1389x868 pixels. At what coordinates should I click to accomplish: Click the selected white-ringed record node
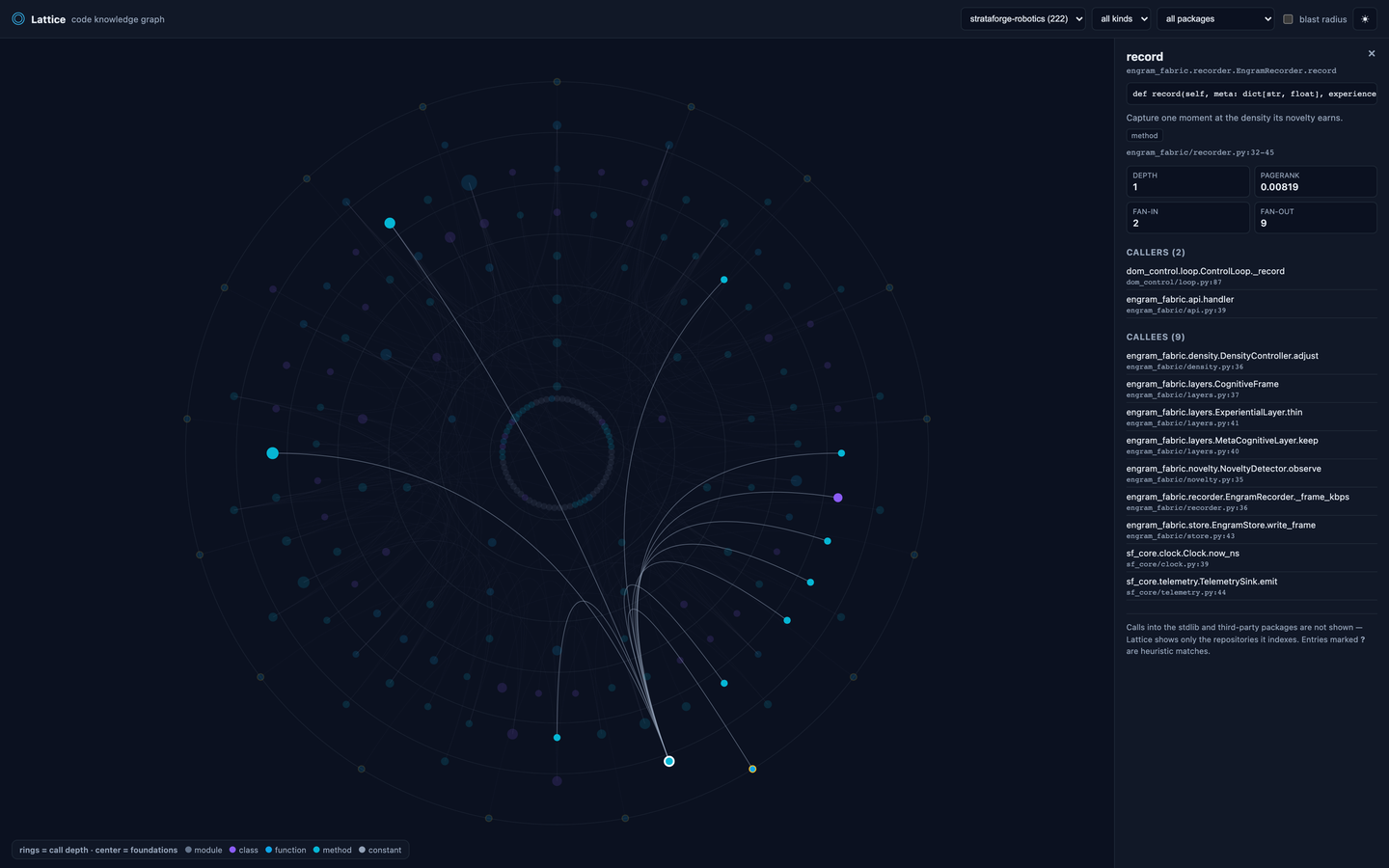coord(668,762)
